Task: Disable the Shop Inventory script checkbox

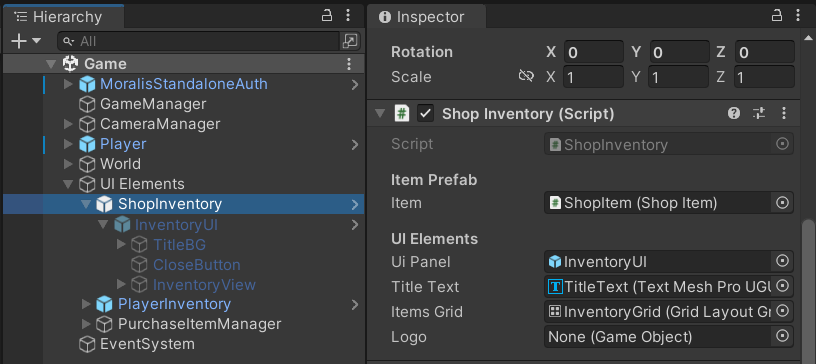Action: [426, 114]
